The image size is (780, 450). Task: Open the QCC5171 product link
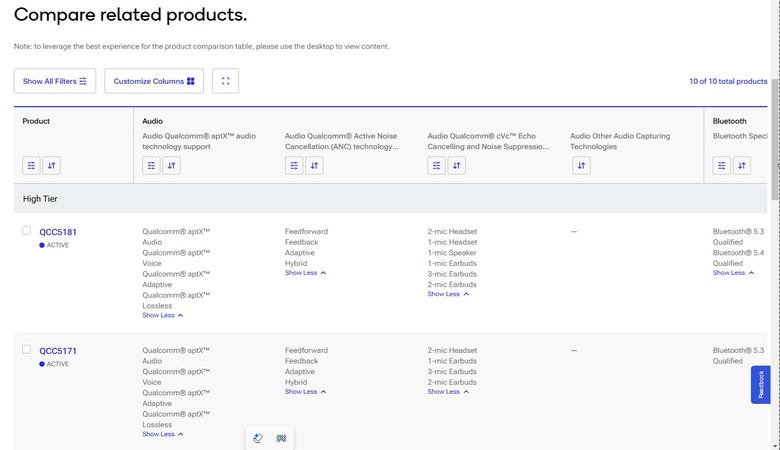pyautogui.click(x=58, y=351)
